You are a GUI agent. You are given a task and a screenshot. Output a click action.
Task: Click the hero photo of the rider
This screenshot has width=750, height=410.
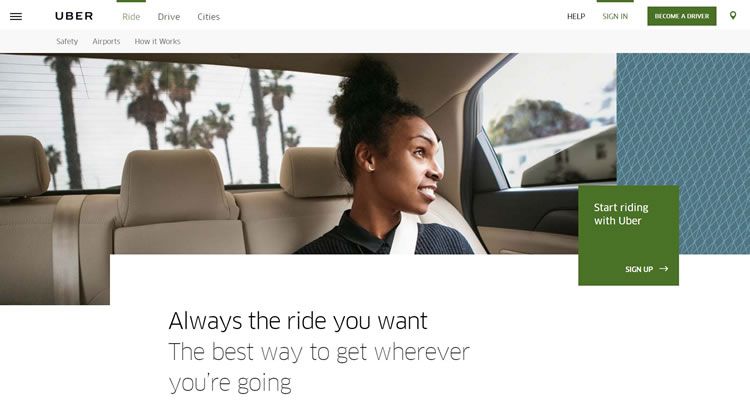308,154
